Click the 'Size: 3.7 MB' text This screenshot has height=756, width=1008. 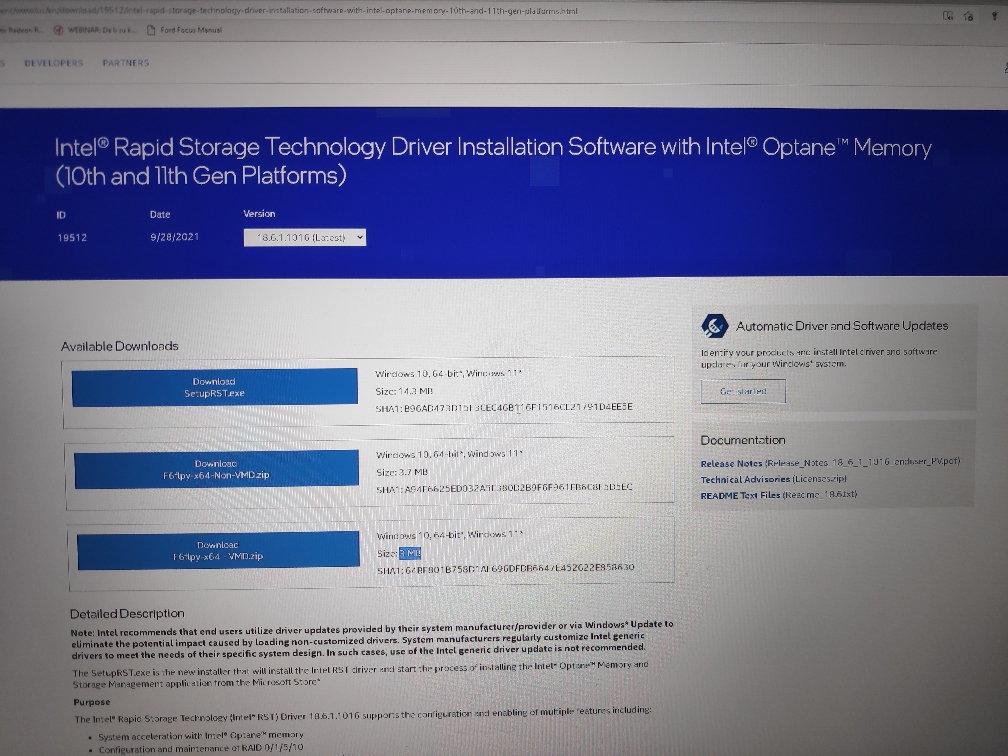[x=402, y=472]
